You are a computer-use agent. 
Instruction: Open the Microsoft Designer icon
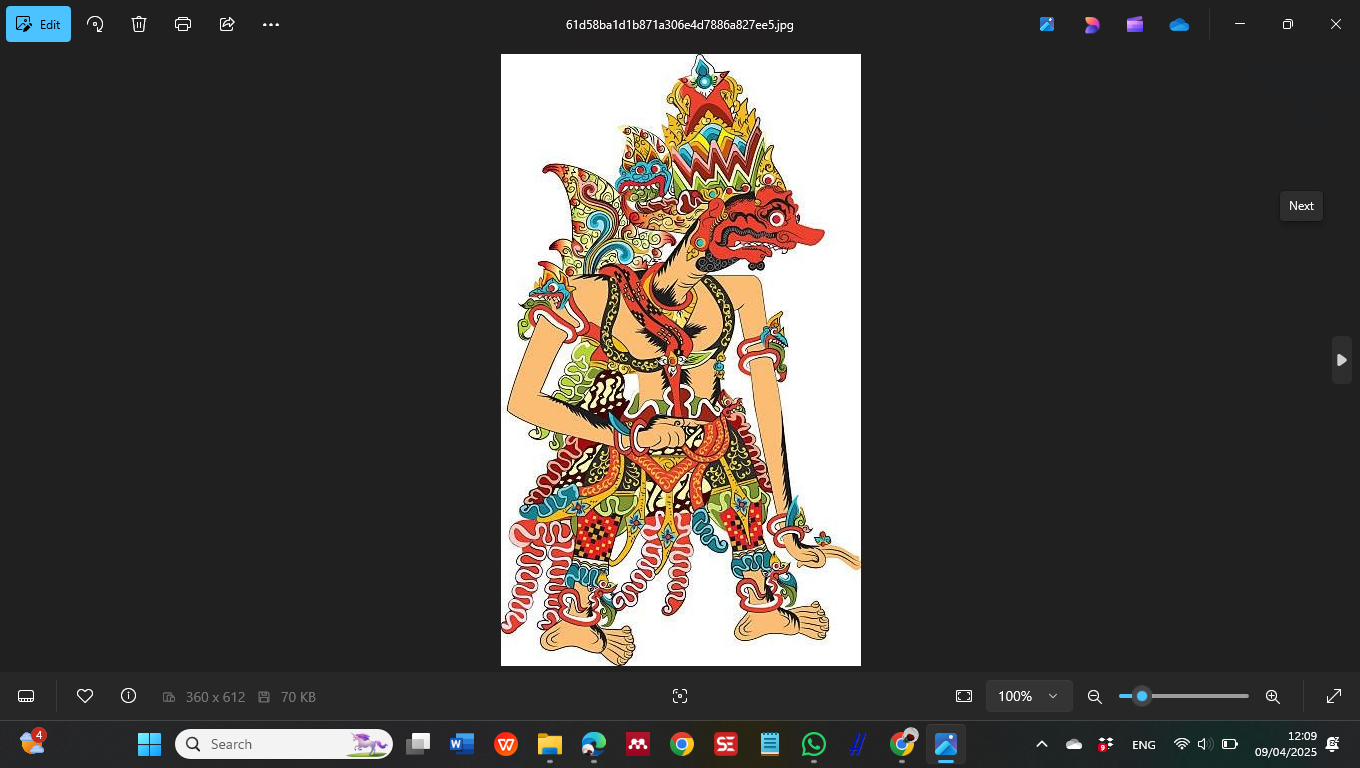click(1091, 24)
